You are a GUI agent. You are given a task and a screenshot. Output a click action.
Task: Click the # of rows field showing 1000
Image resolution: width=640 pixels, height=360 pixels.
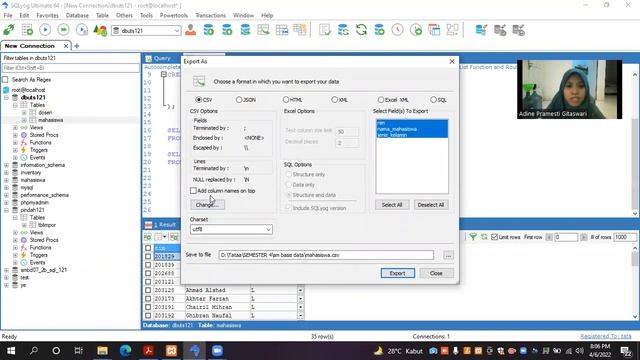click(x=625, y=237)
